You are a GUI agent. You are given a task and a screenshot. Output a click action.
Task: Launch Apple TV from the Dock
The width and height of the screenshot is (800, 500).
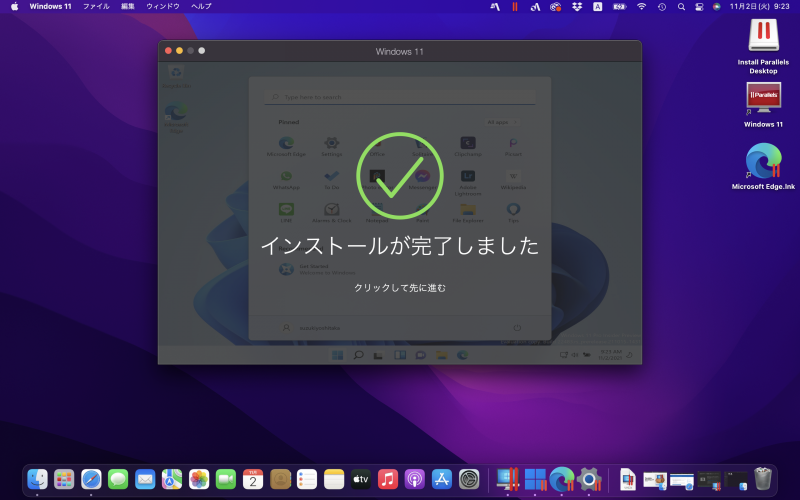coord(361,479)
